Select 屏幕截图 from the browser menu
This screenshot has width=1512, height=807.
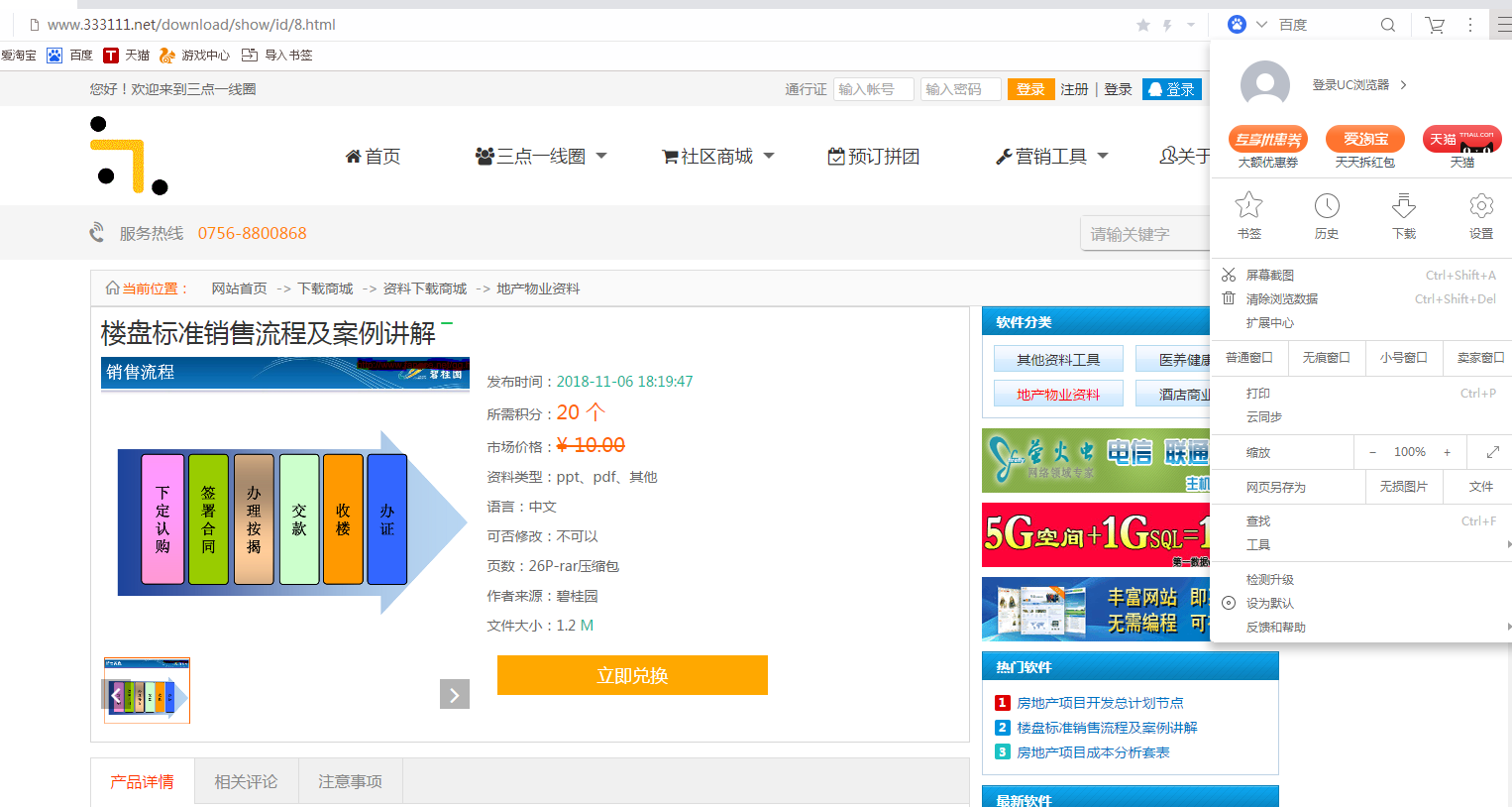point(1269,275)
